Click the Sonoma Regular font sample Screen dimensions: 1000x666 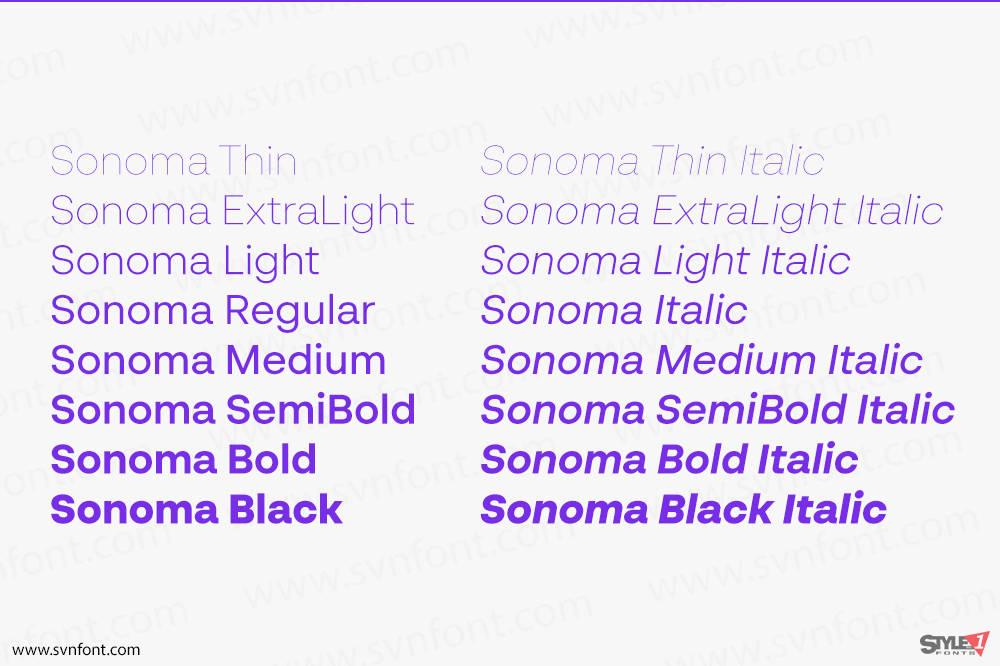pos(213,313)
